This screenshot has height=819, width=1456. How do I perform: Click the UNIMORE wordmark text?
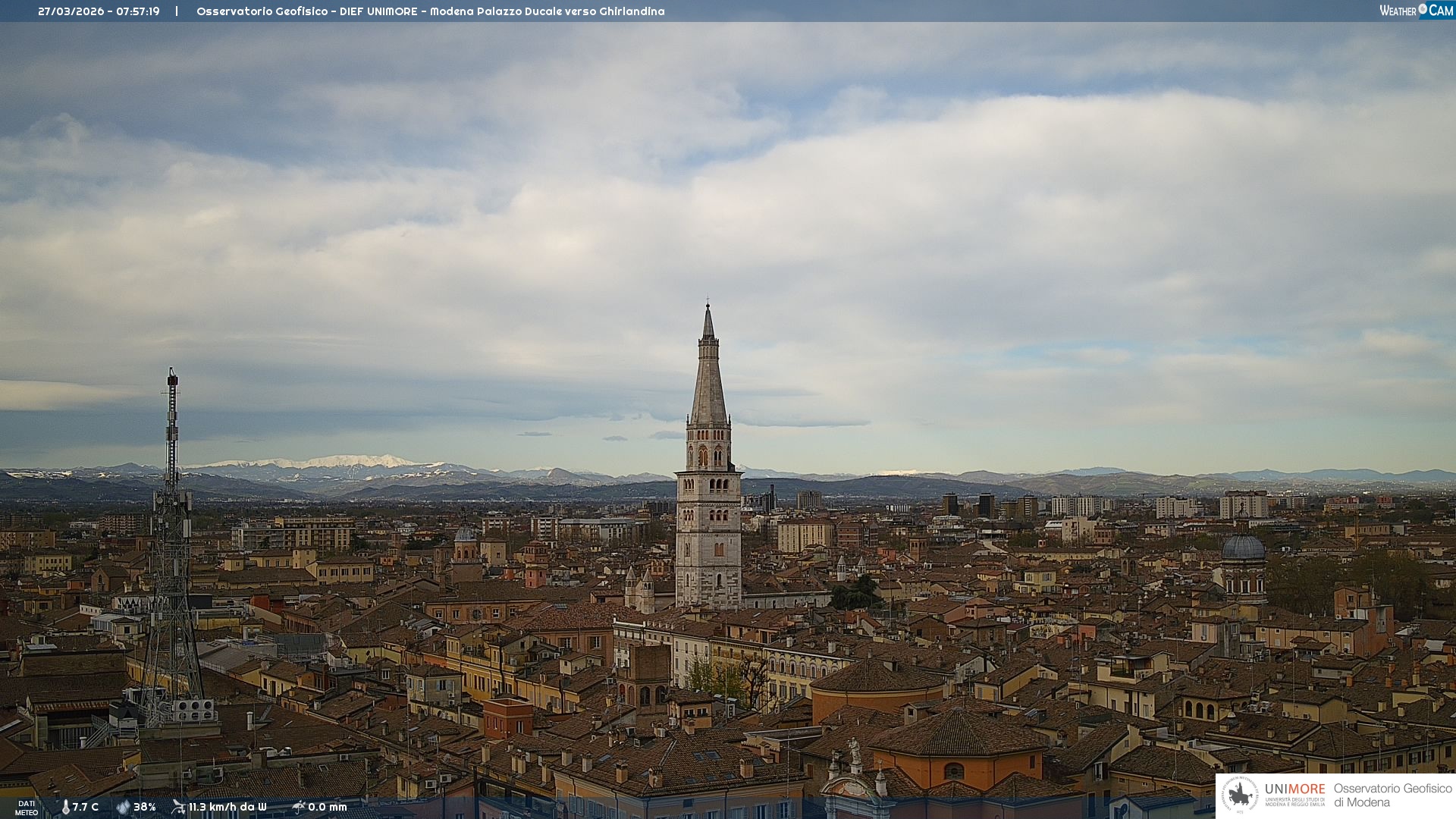(x=1294, y=789)
